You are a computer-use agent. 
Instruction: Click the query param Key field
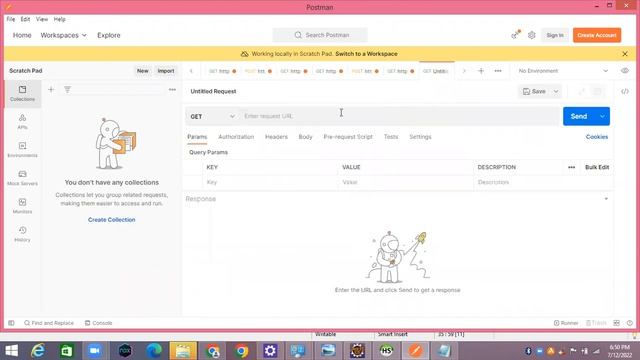[x=270, y=182]
